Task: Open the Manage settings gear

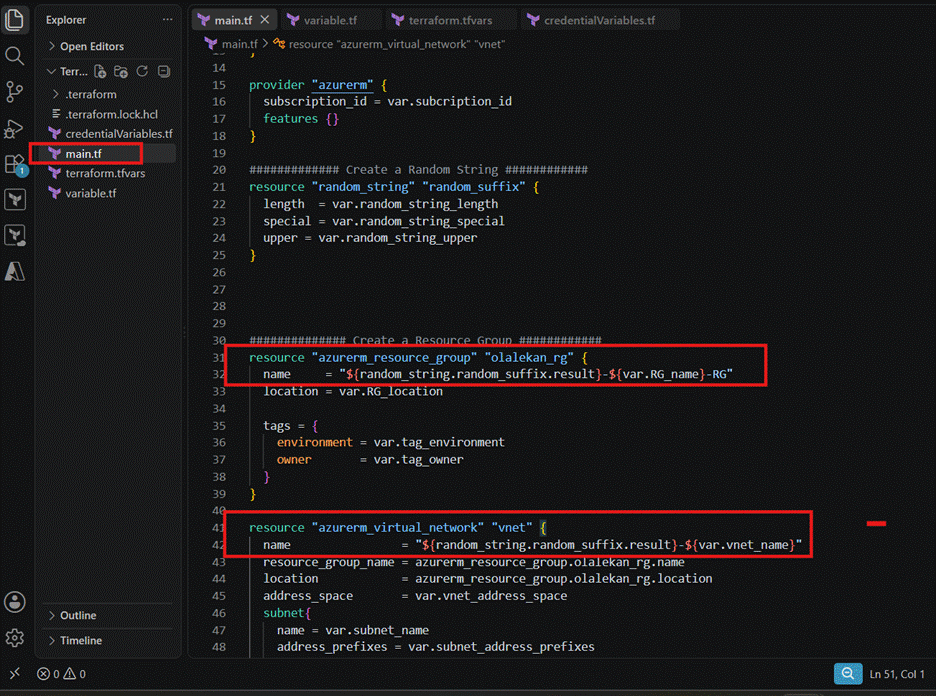Action: 15,638
